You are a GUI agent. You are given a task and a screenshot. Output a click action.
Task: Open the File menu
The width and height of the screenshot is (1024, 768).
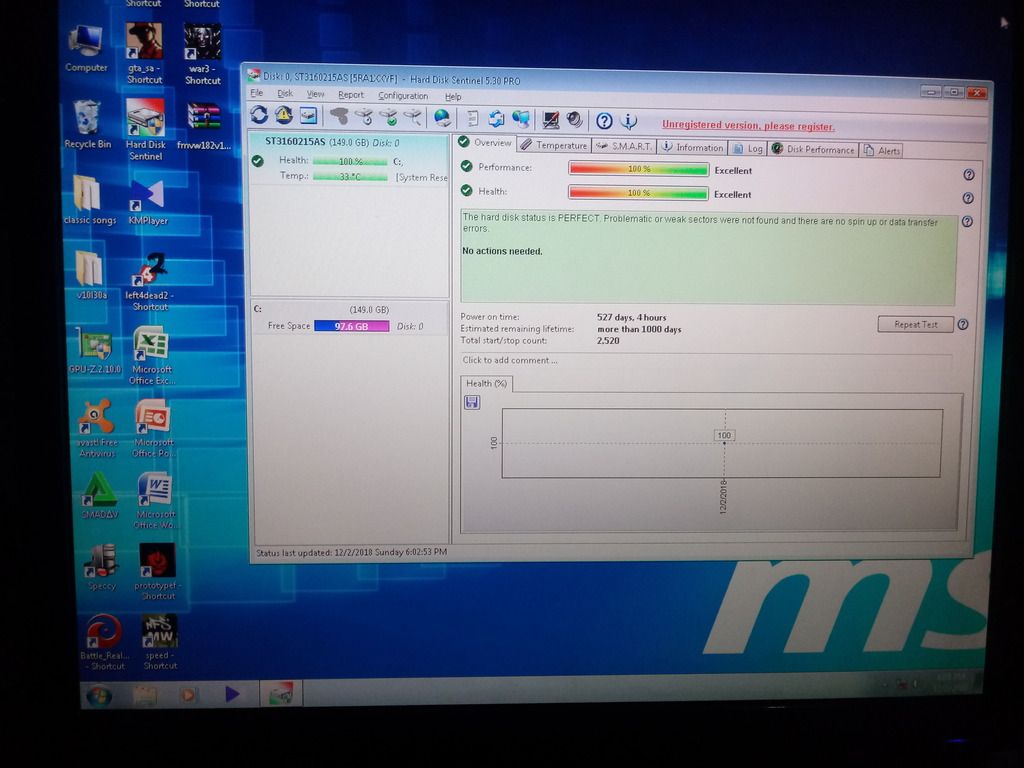(x=257, y=93)
